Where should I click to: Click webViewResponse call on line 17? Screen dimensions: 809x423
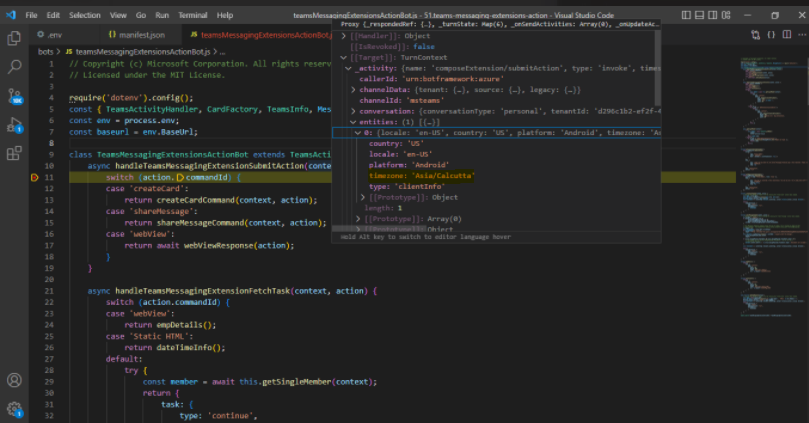[x=220, y=246]
